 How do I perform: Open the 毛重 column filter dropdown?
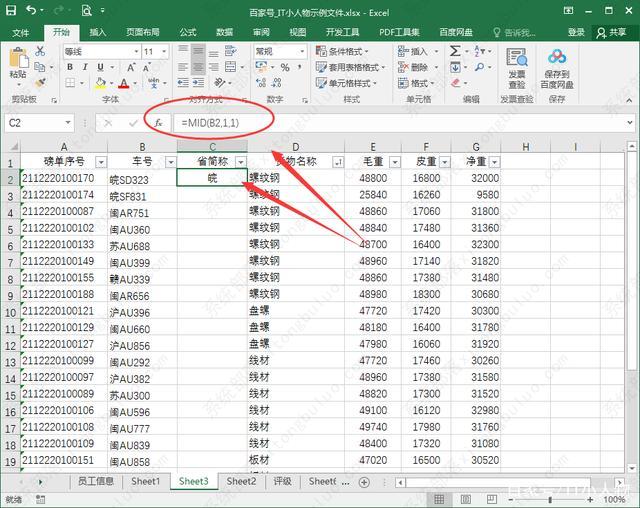pos(394,162)
